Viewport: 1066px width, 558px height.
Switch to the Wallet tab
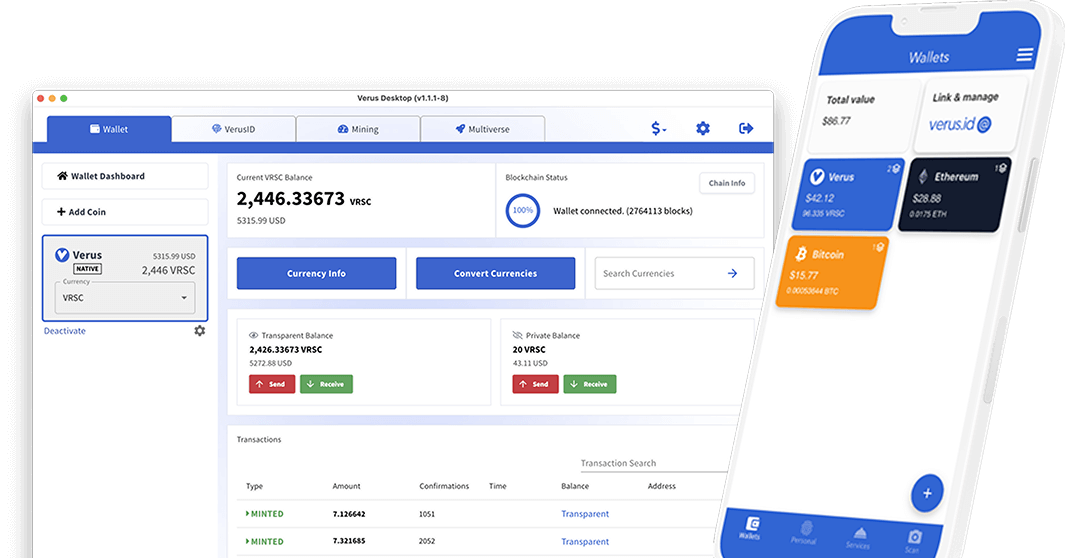point(109,129)
